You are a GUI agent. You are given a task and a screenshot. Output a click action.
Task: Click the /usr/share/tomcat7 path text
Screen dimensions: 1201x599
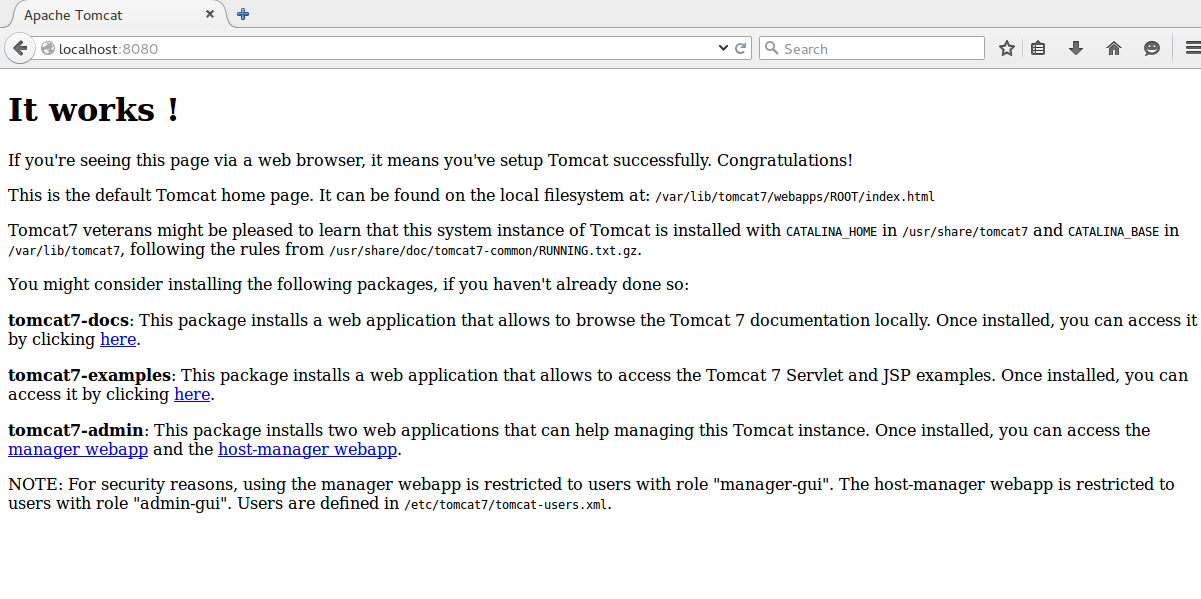tap(965, 232)
